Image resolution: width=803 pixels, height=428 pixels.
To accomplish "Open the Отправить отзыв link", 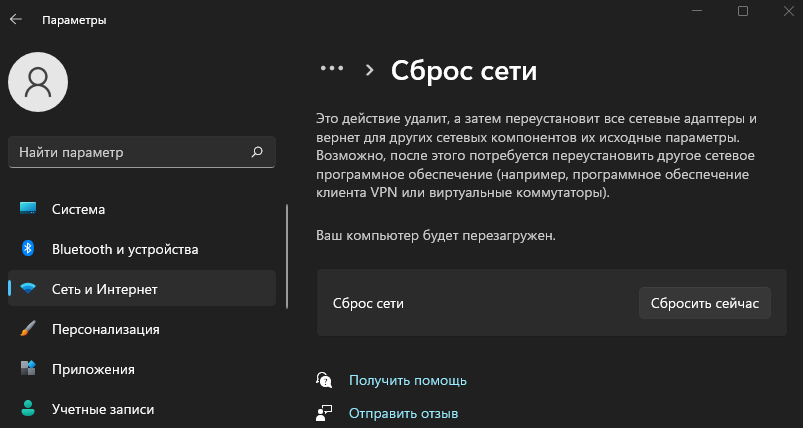I will click(x=404, y=413).
